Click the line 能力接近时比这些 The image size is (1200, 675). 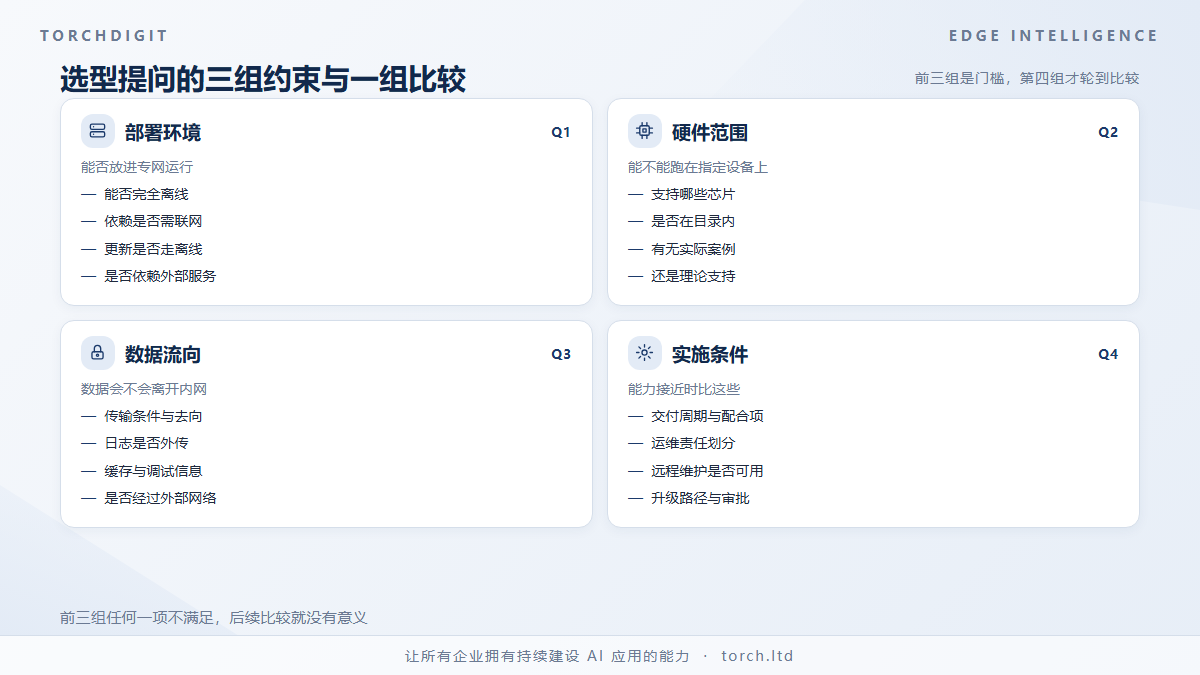pos(684,389)
